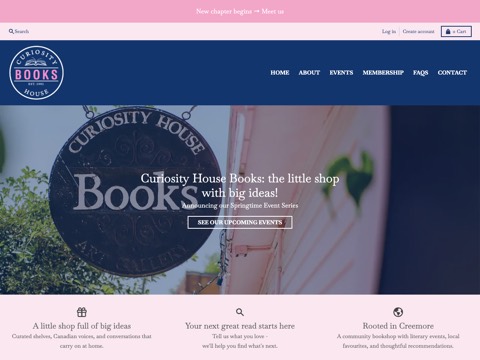Screen dimensions: 480x360
Task: Open the About menu item
Action: 309,73
